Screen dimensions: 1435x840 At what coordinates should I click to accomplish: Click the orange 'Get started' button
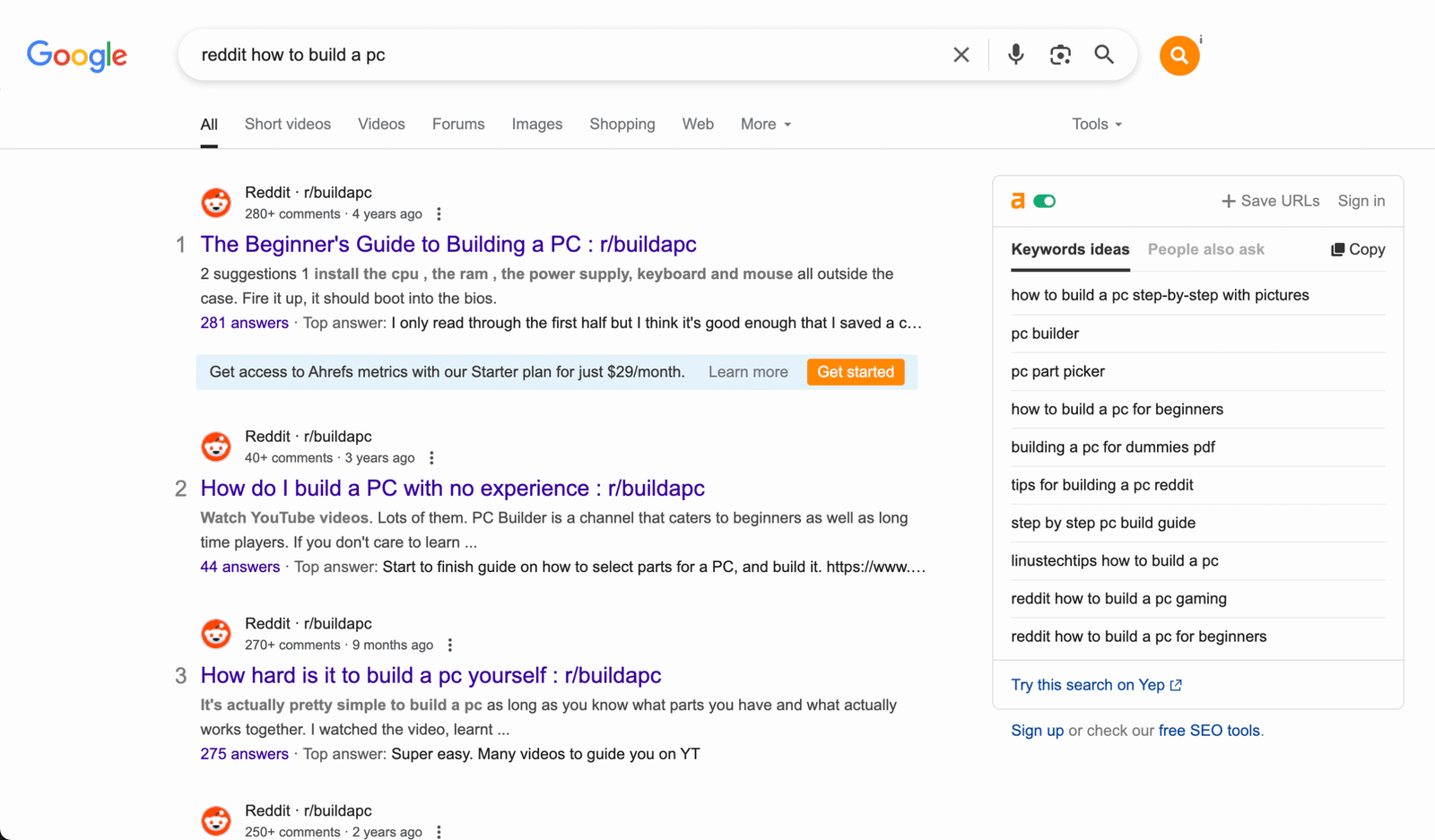pyautogui.click(x=856, y=372)
